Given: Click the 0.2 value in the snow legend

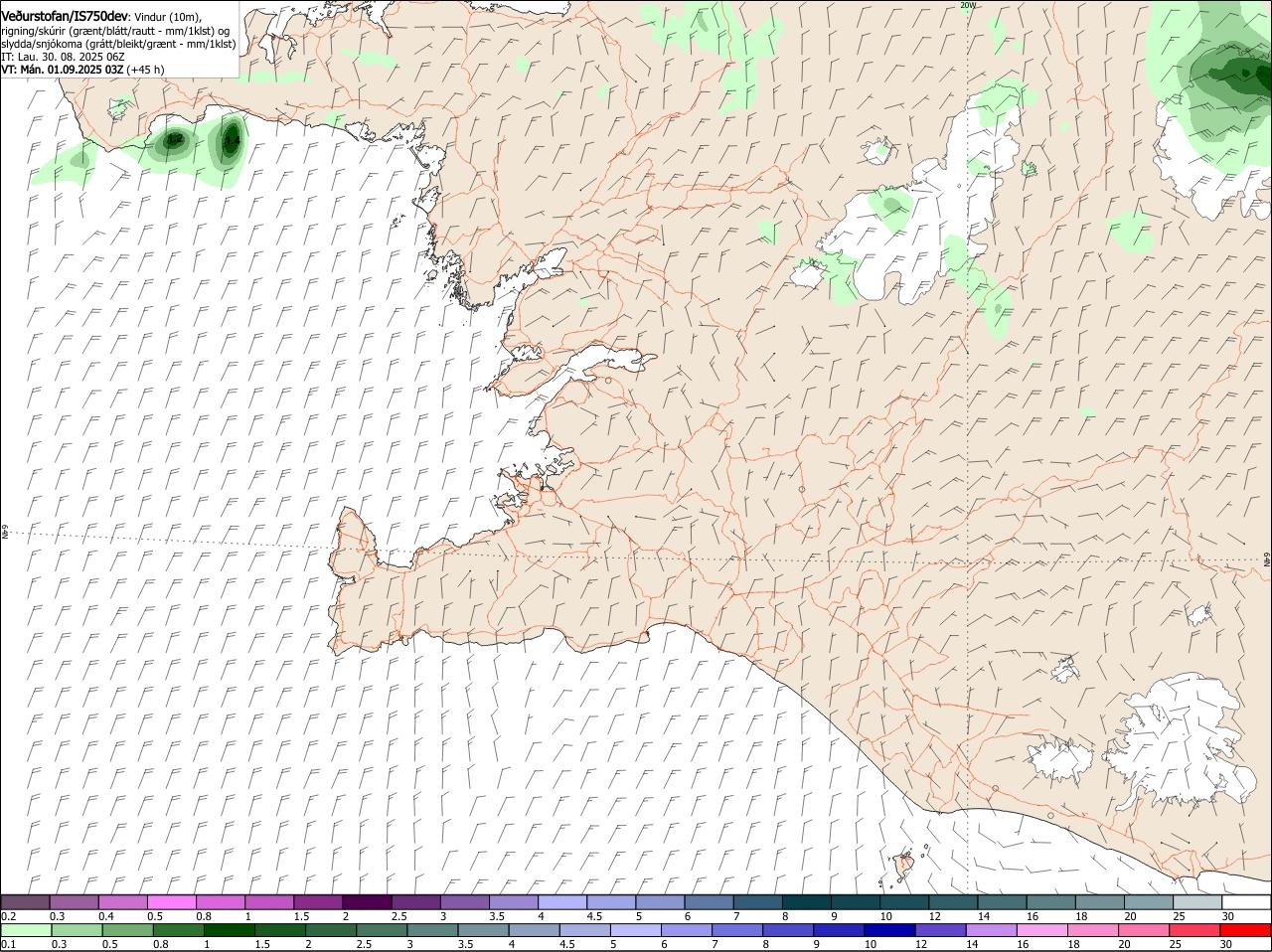Looking at the screenshot, I should click(8, 915).
